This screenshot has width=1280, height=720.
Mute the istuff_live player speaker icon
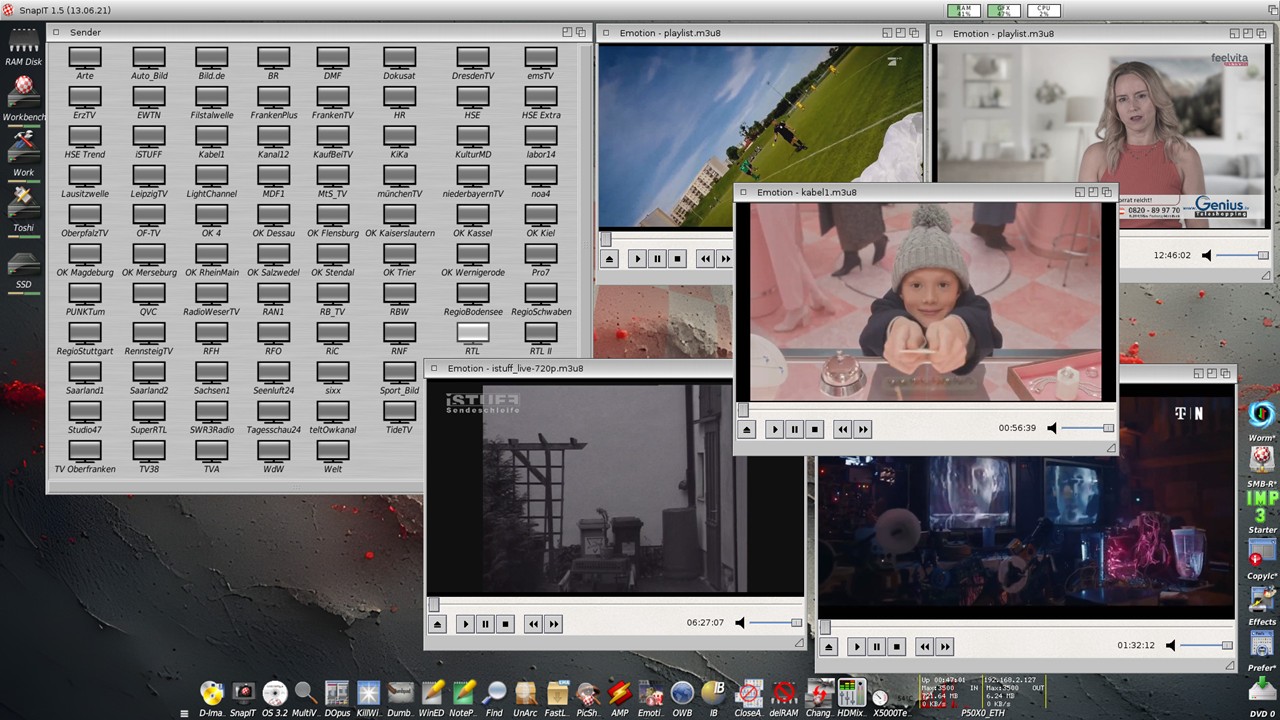(x=740, y=623)
